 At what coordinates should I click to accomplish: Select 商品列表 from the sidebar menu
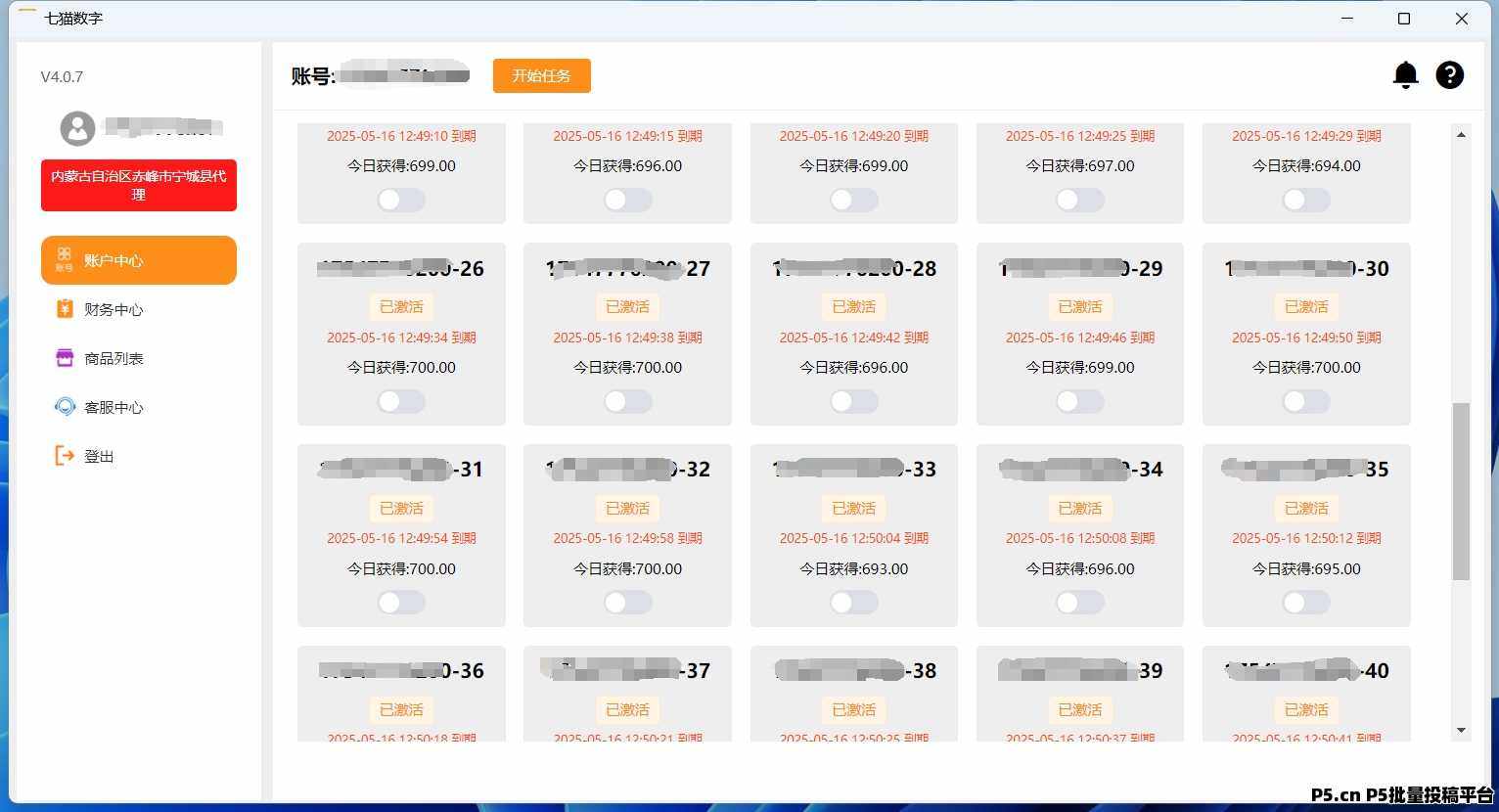pos(114,358)
